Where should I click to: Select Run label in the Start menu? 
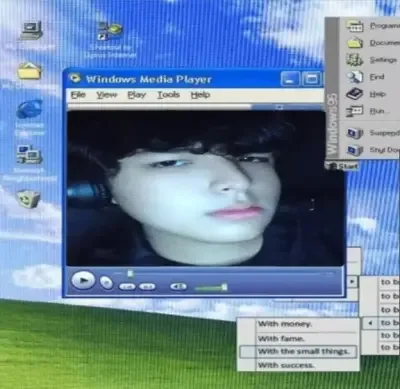378,111
